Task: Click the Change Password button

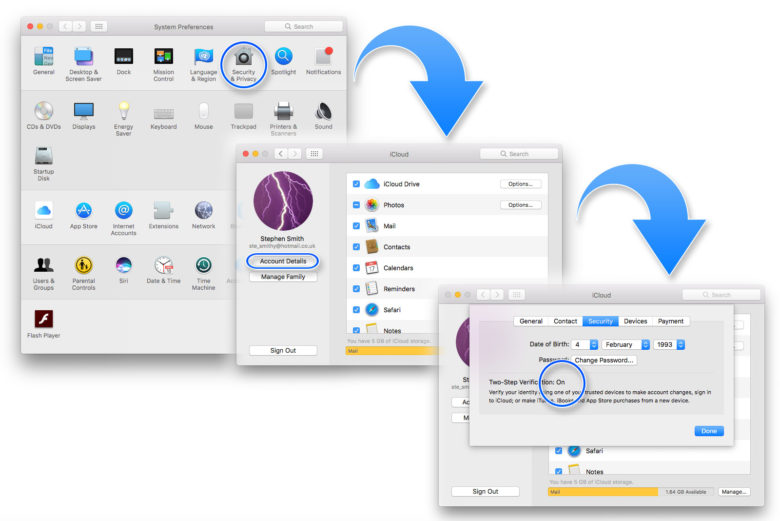Action: [603, 360]
